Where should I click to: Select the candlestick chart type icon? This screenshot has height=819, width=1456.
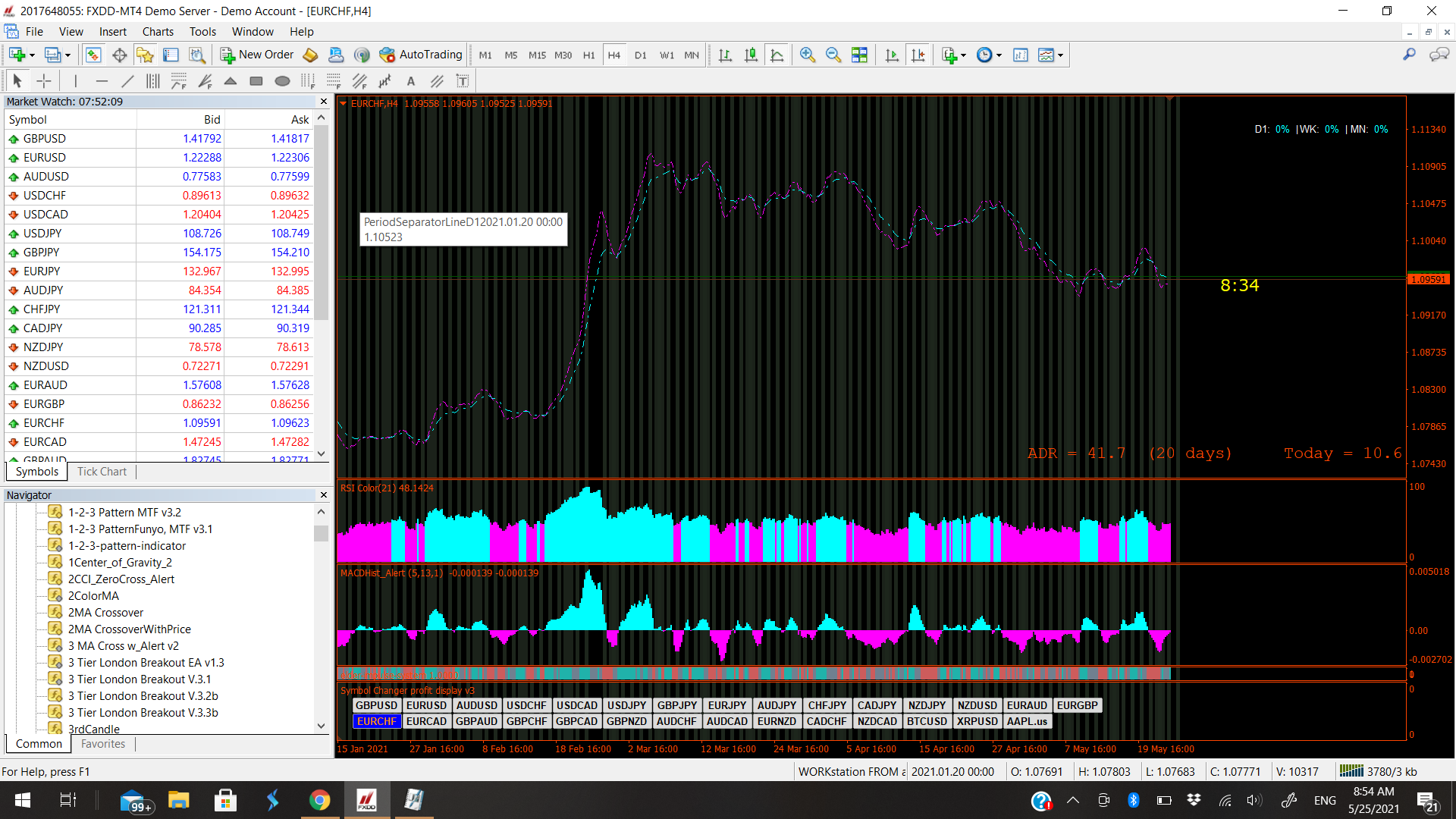[751, 55]
